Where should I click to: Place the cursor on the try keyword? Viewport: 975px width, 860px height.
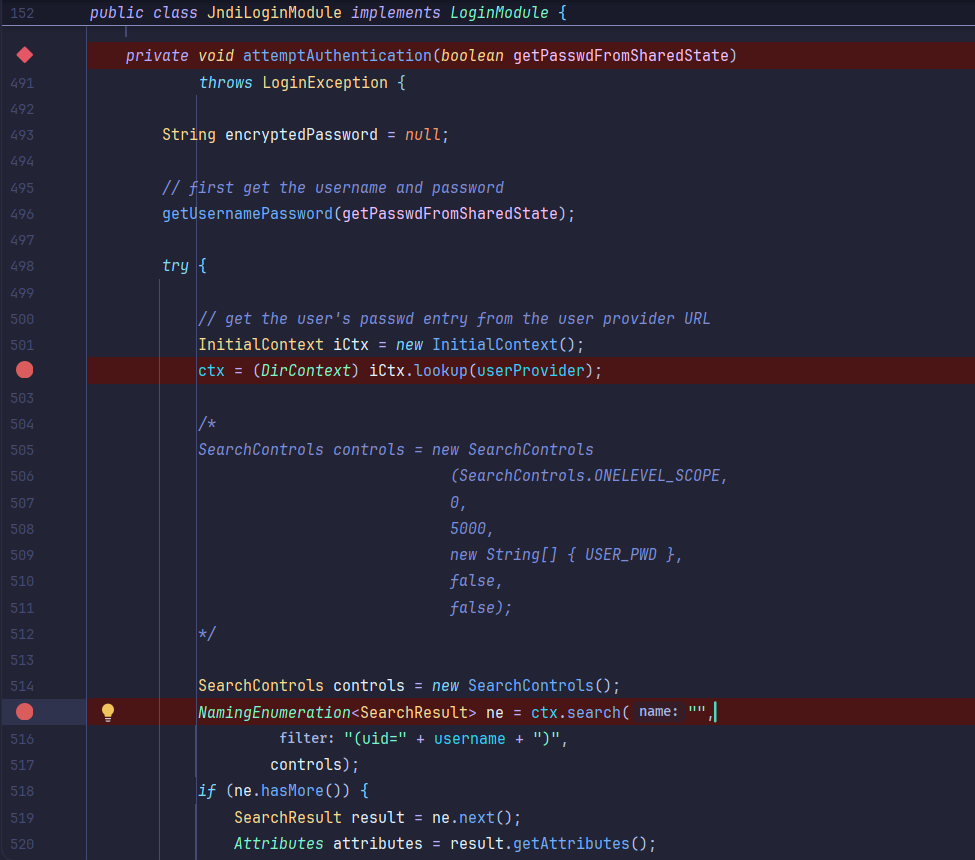point(175,266)
